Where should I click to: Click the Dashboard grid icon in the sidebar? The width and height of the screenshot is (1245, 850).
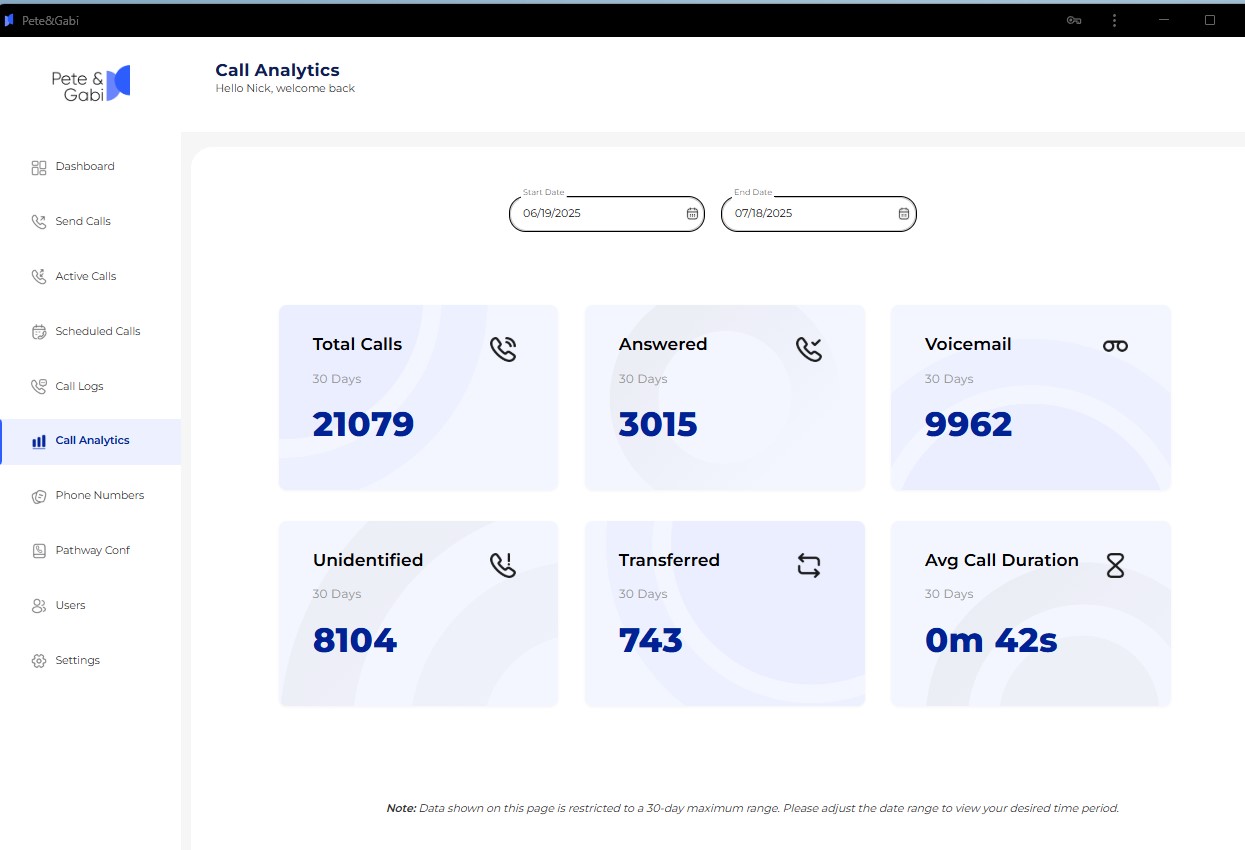tap(39, 167)
